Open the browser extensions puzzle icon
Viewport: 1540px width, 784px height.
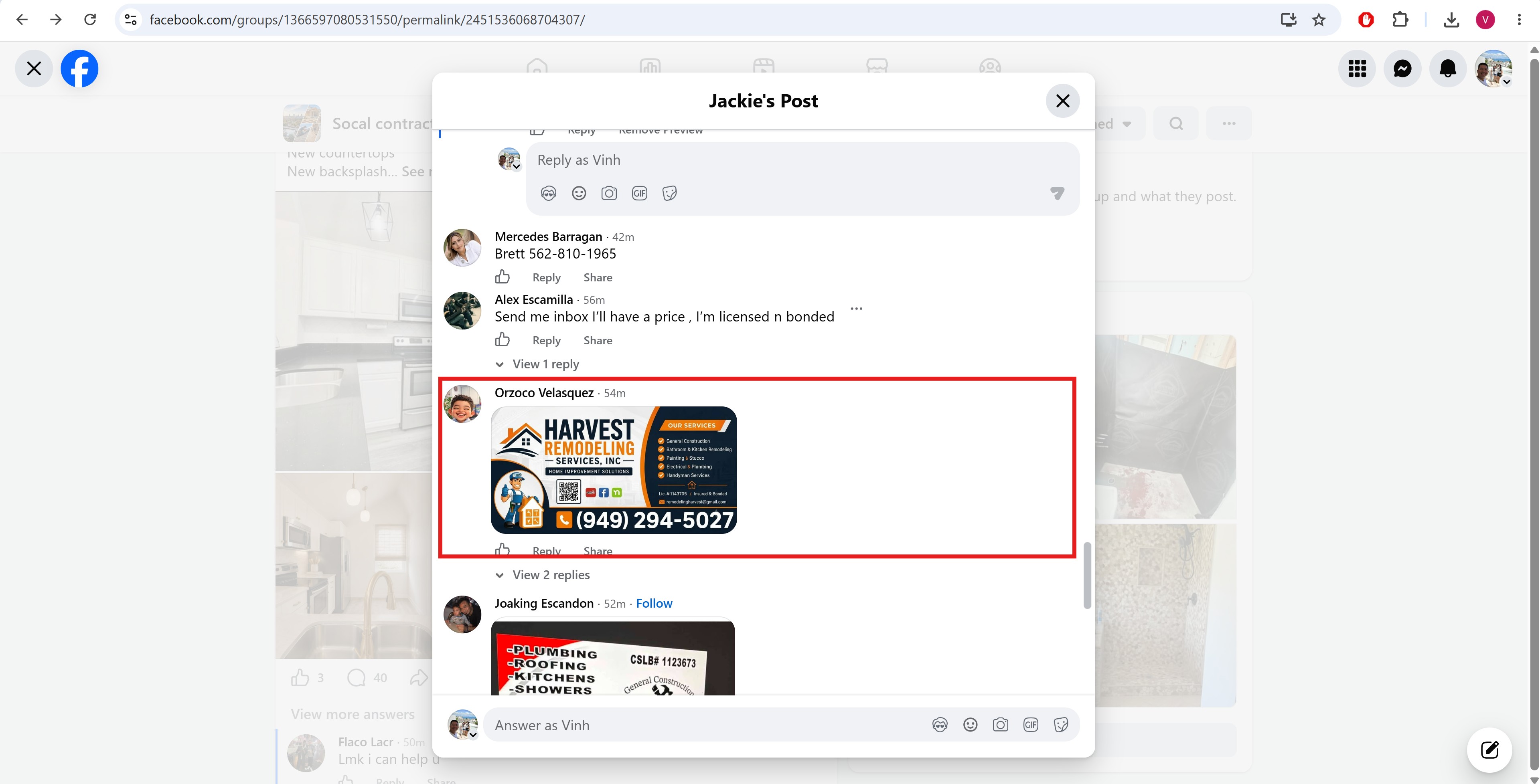[1400, 20]
